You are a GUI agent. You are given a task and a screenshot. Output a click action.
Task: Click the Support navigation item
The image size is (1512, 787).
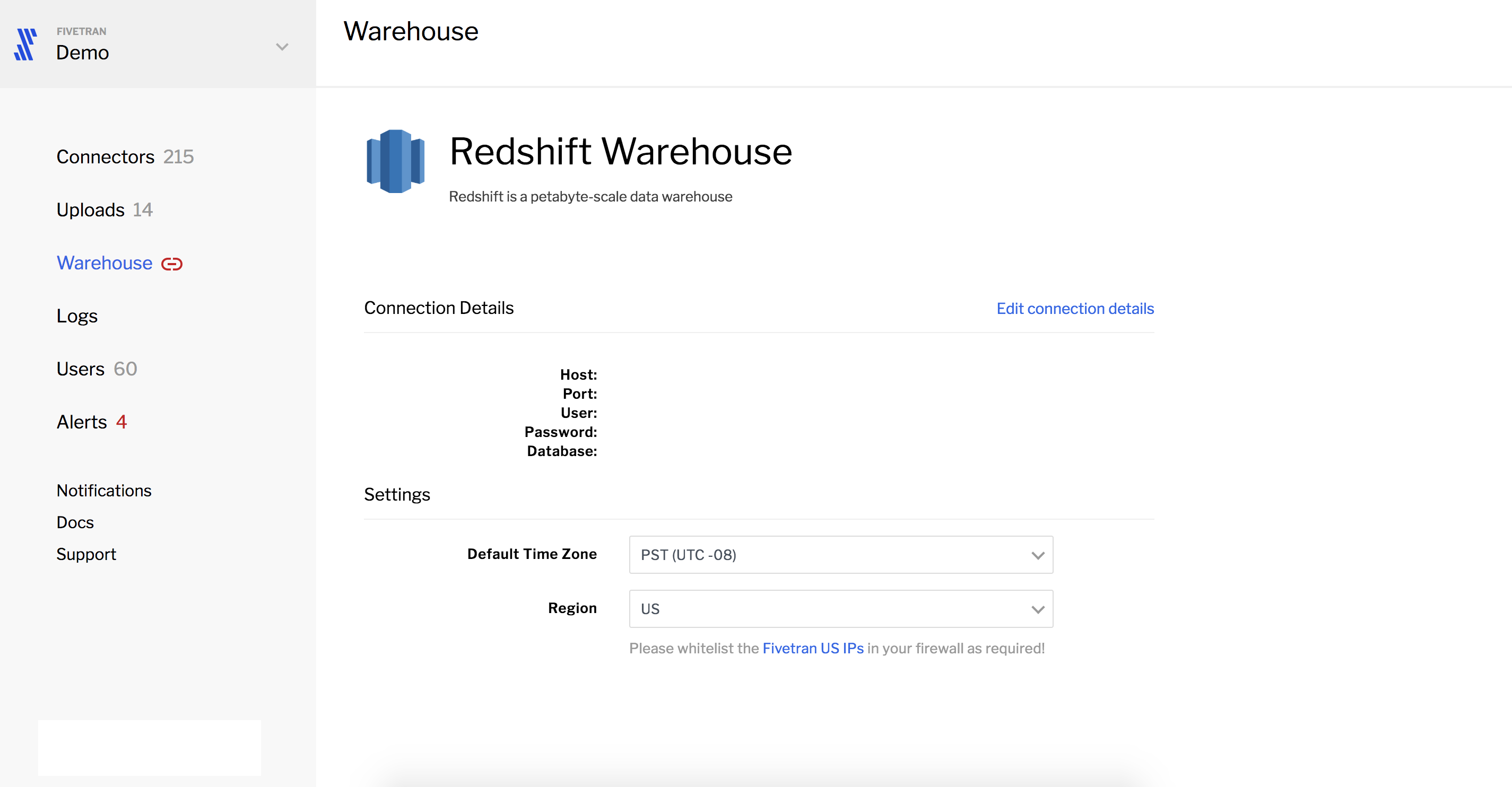86,553
